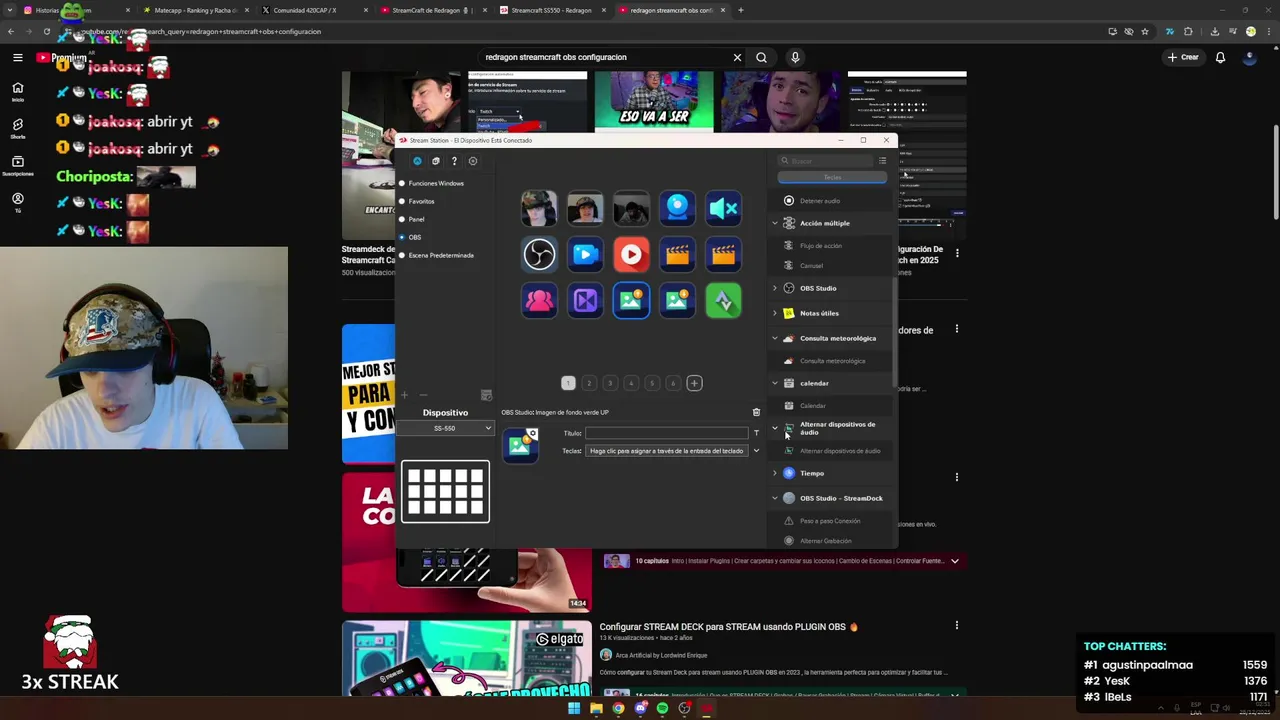Click the T title text format icon
The image size is (1280, 720).
coord(756,433)
